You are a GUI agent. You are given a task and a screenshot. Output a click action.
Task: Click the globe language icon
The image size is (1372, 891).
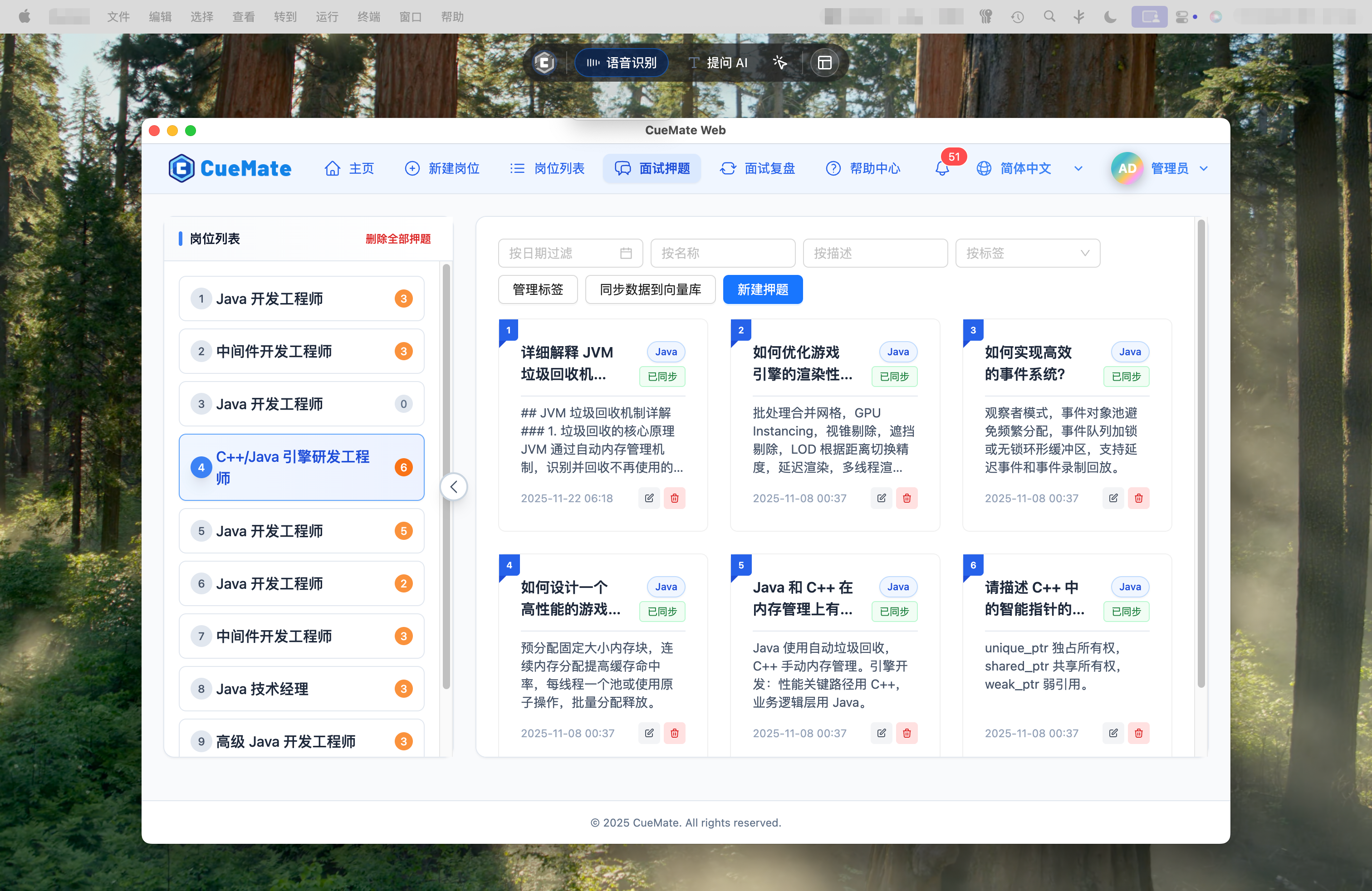tap(984, 168)
